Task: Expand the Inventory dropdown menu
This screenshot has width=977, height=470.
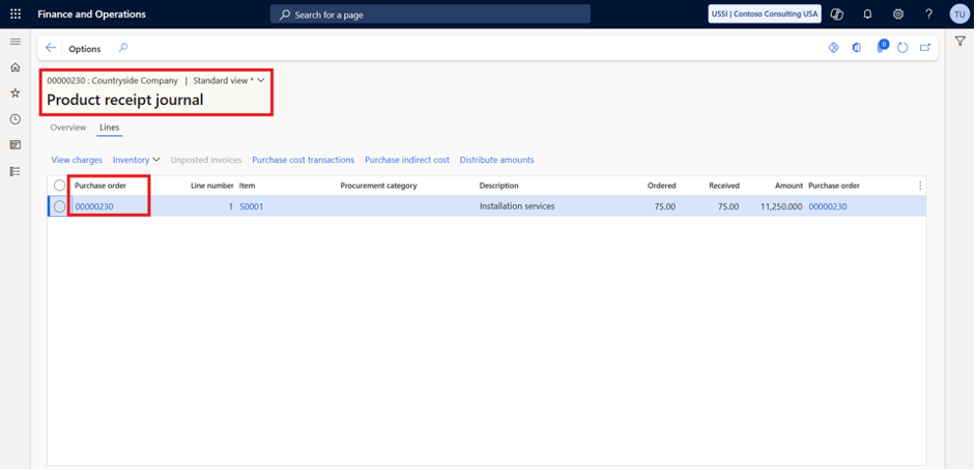Action: point(136,160)
